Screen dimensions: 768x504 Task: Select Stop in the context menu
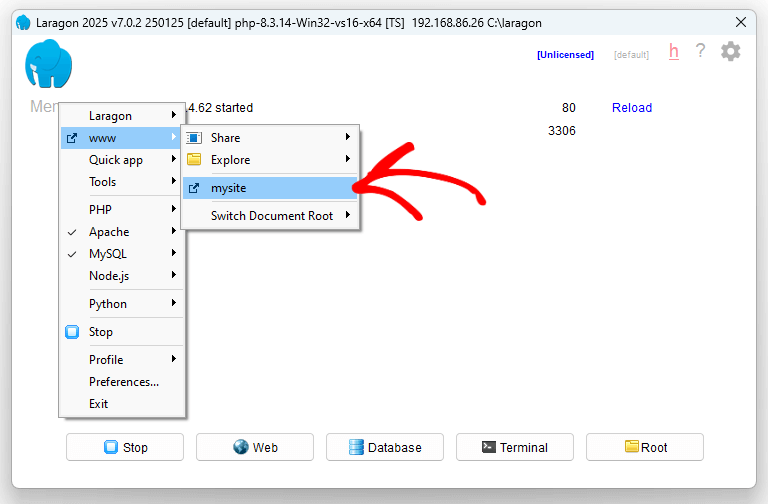(121, 332)
